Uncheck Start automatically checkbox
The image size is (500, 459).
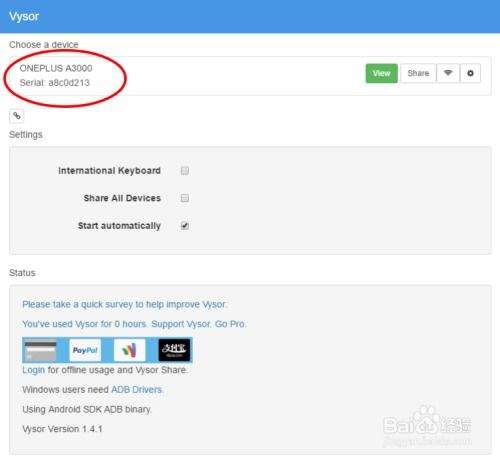[x=185, y=226]
